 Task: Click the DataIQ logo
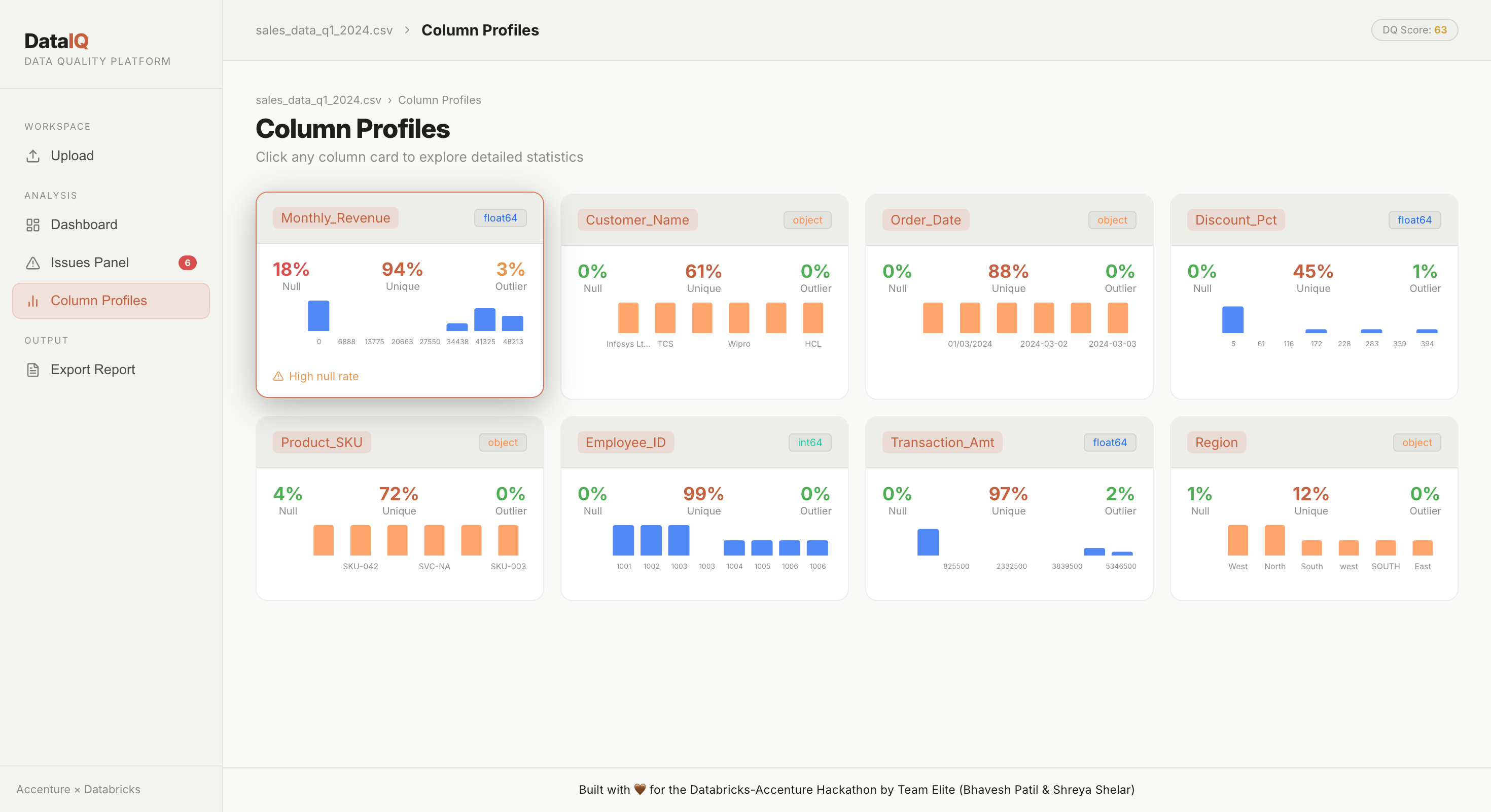(57, 41)
